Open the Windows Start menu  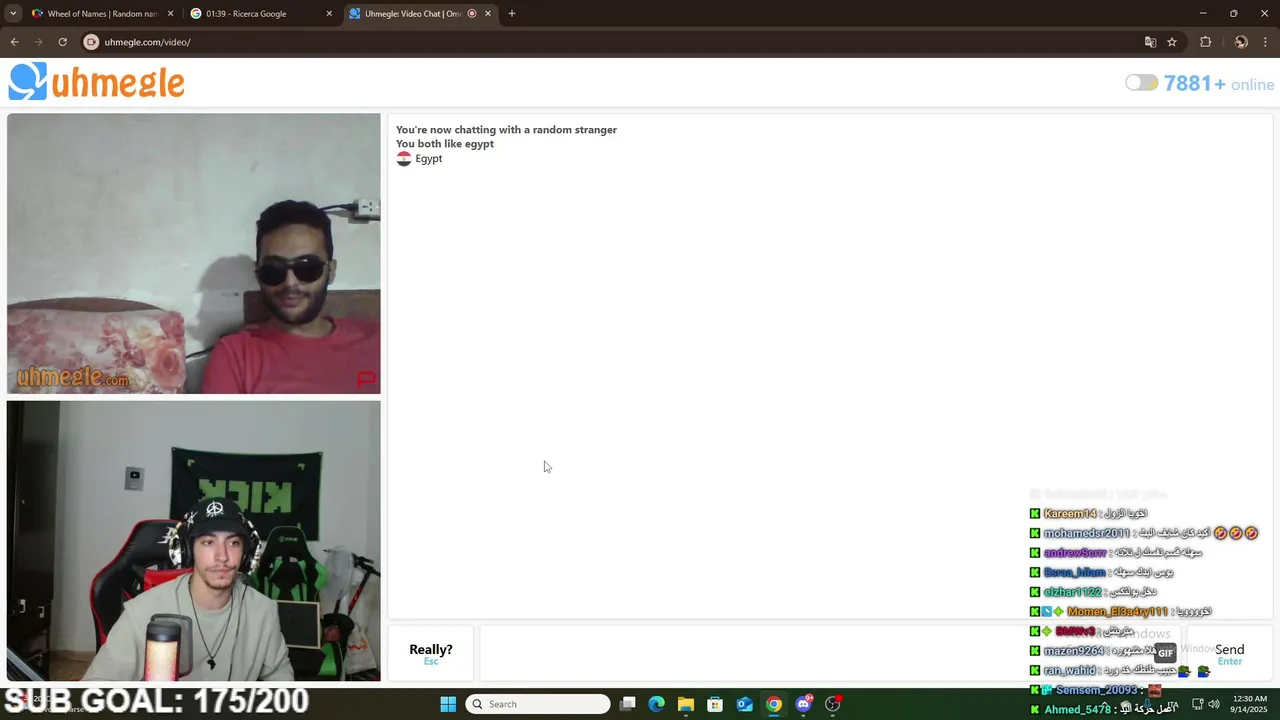448,704
